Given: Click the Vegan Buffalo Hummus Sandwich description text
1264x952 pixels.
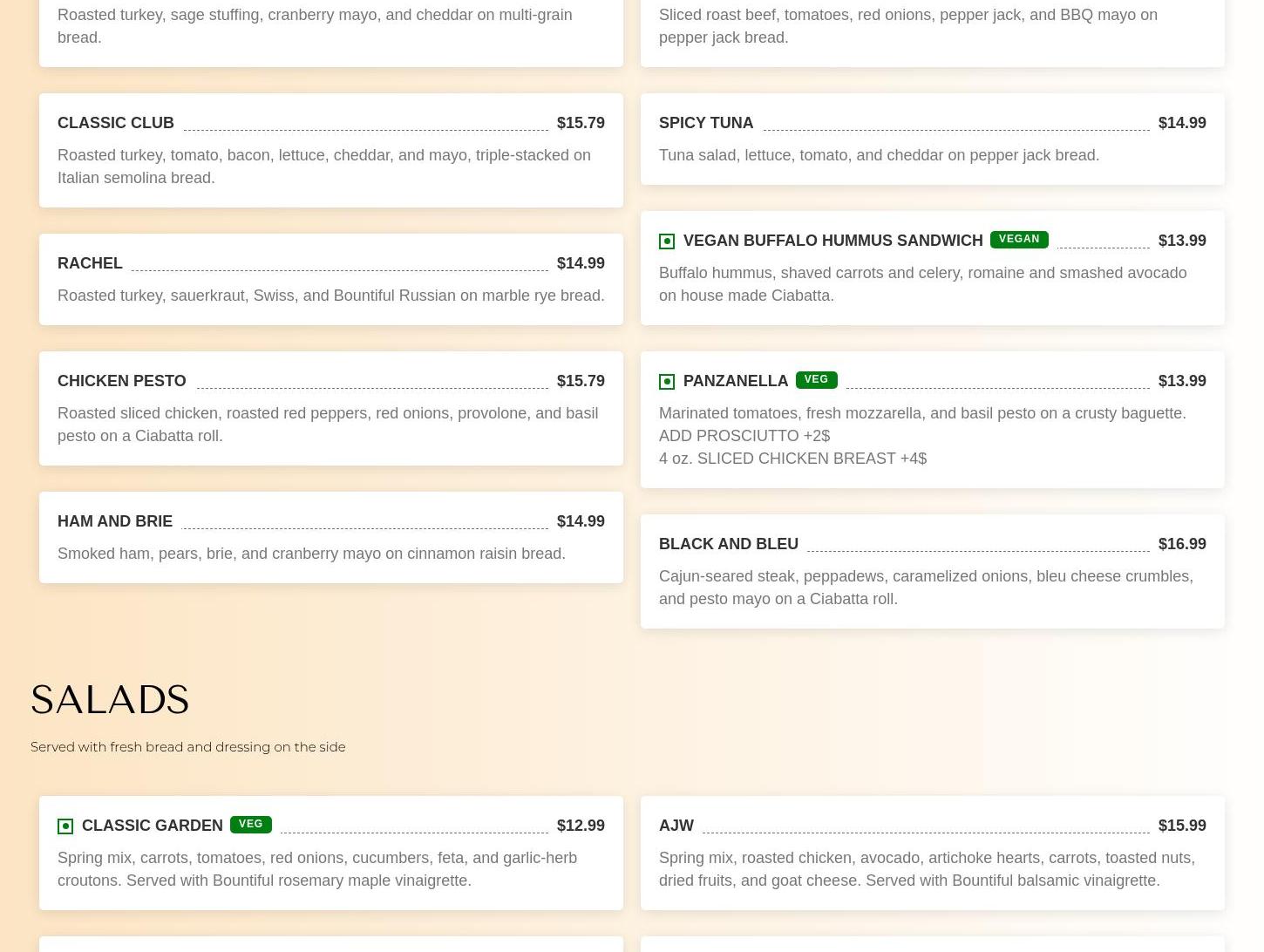Looking at the screenshot, I should point(921,284).
